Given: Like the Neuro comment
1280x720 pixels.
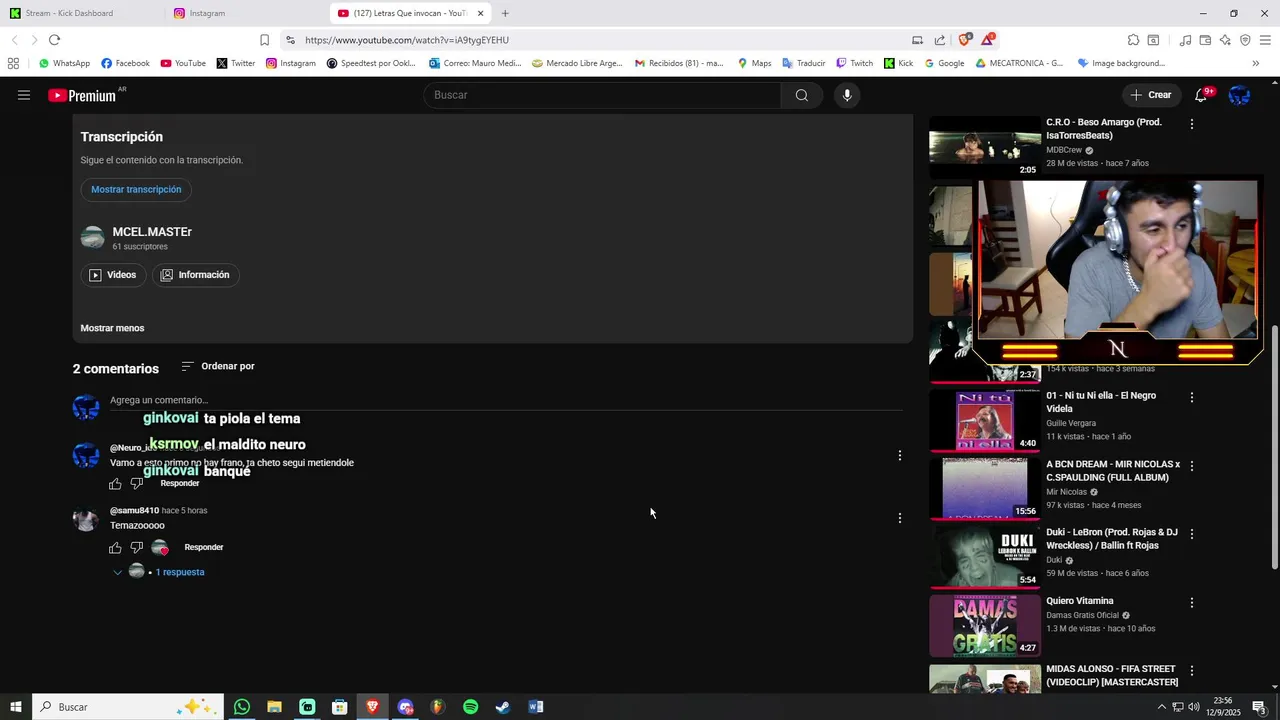Looking at the screenshot, I should pyautogui.click(x=115, y=484).
